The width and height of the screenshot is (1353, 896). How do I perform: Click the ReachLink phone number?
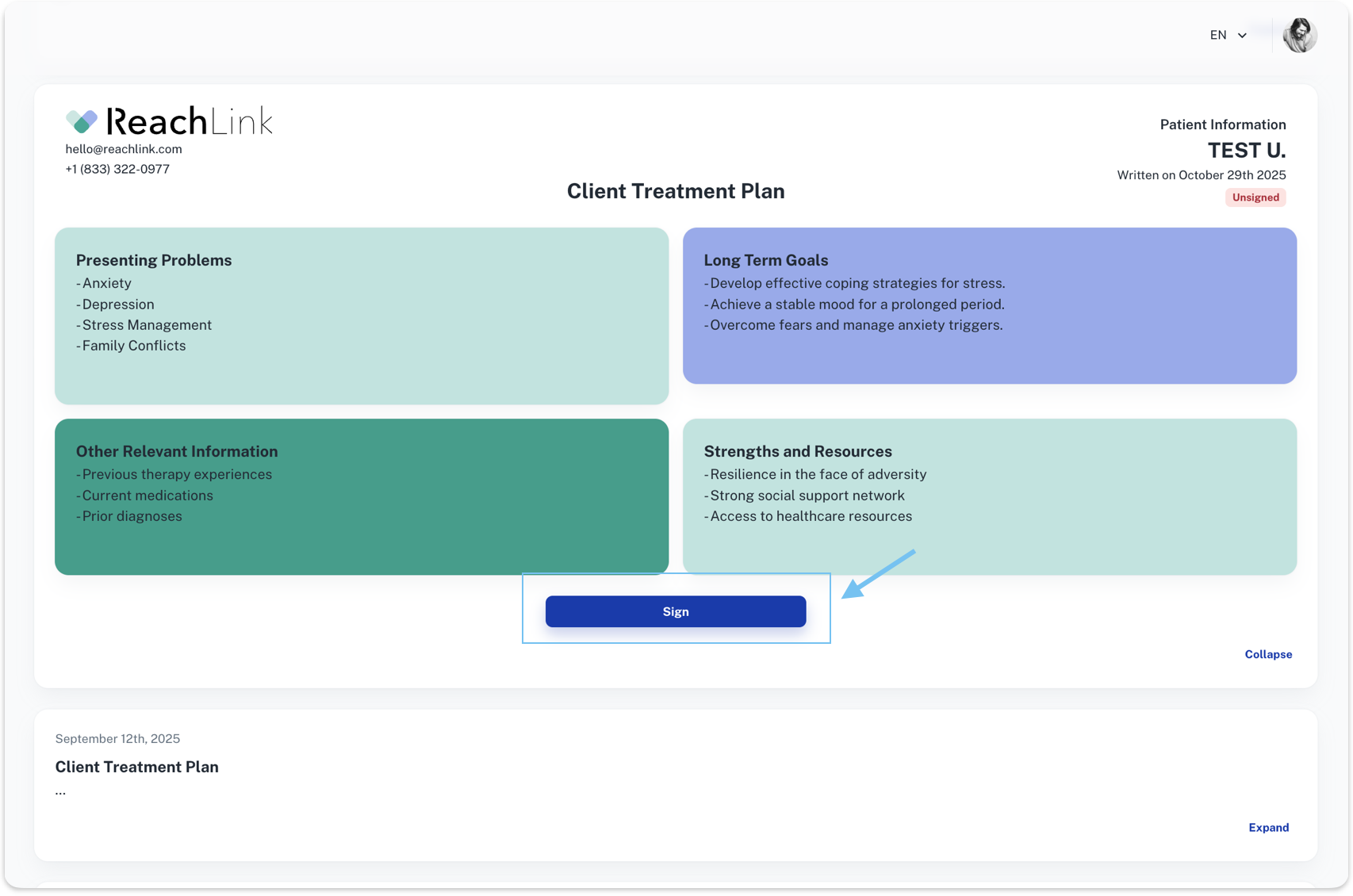pyautogui.click(x=117, y=169)
